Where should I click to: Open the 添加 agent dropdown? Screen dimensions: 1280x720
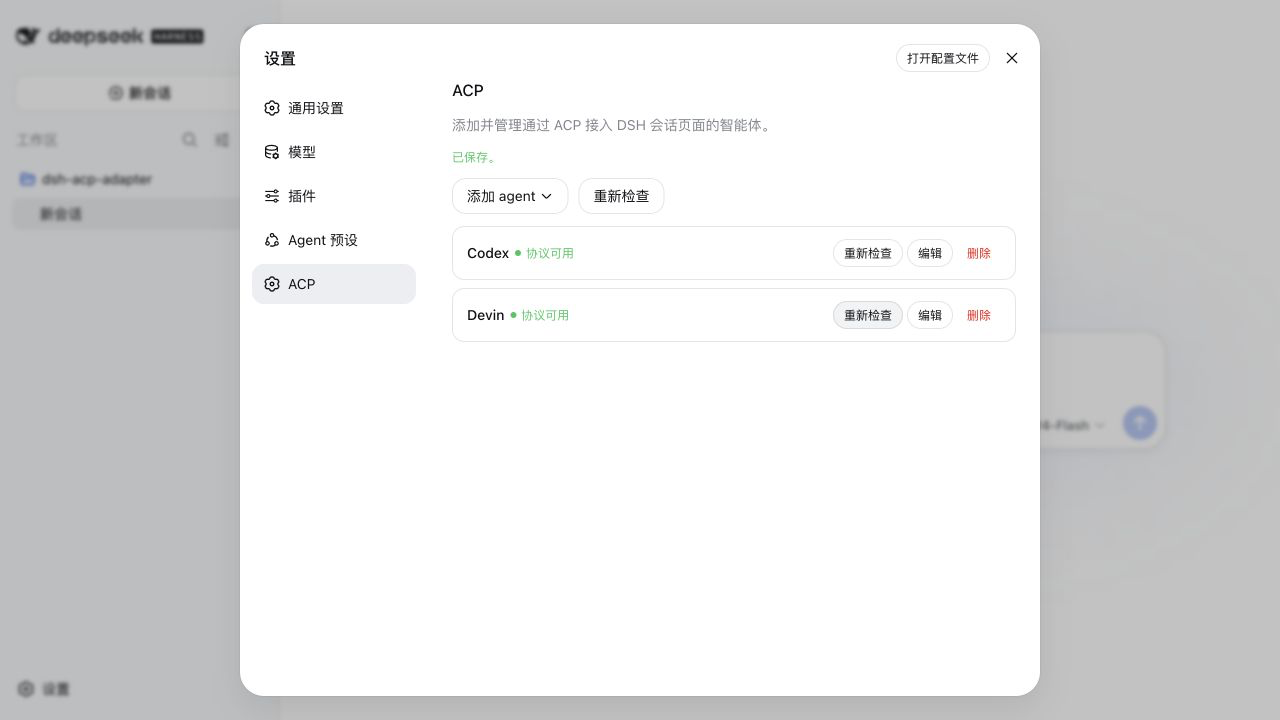tap(510, 196)
